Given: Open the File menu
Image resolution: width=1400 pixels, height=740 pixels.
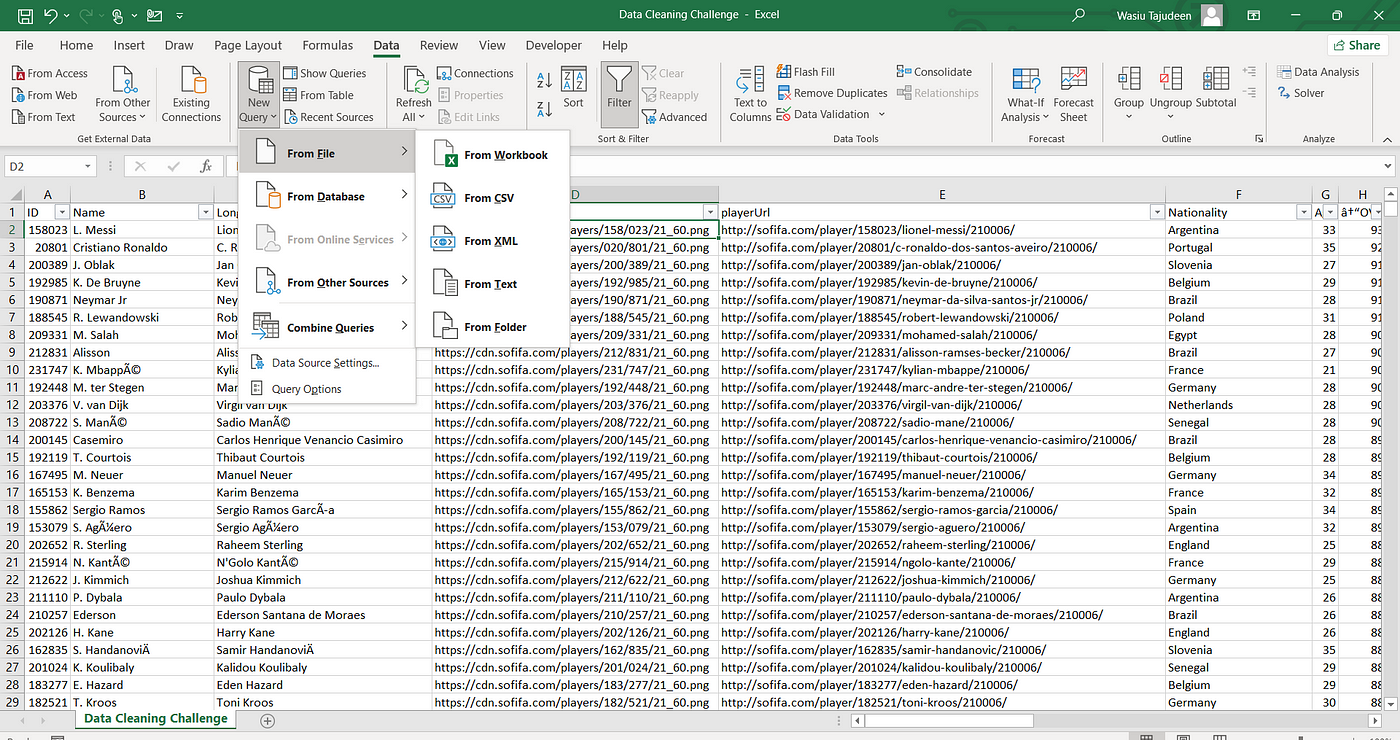Looking at the screenshot, I should point(24,45).
